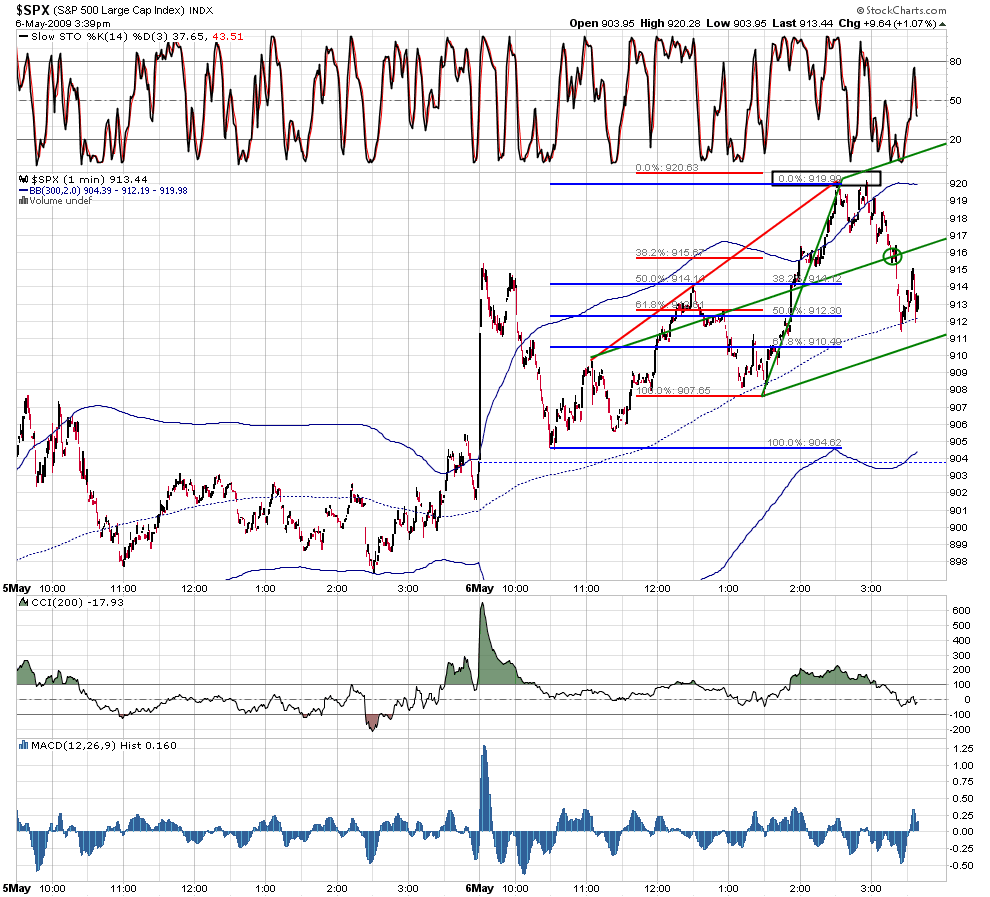Click the MACD histogram legend icon
The width and height of the screenshot is (990, 897).
click(x=24, y=746)
